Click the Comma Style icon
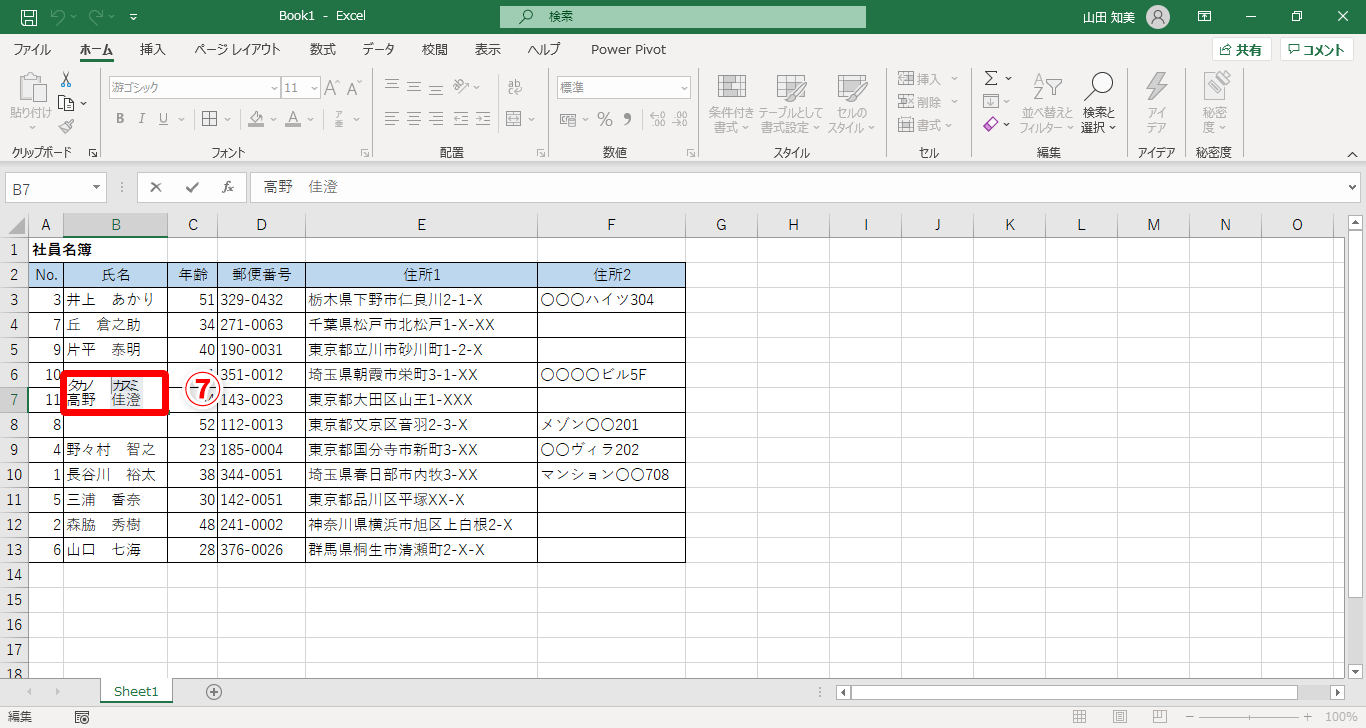The width and height of the screenshot is (1366, 728). [627, 119]
